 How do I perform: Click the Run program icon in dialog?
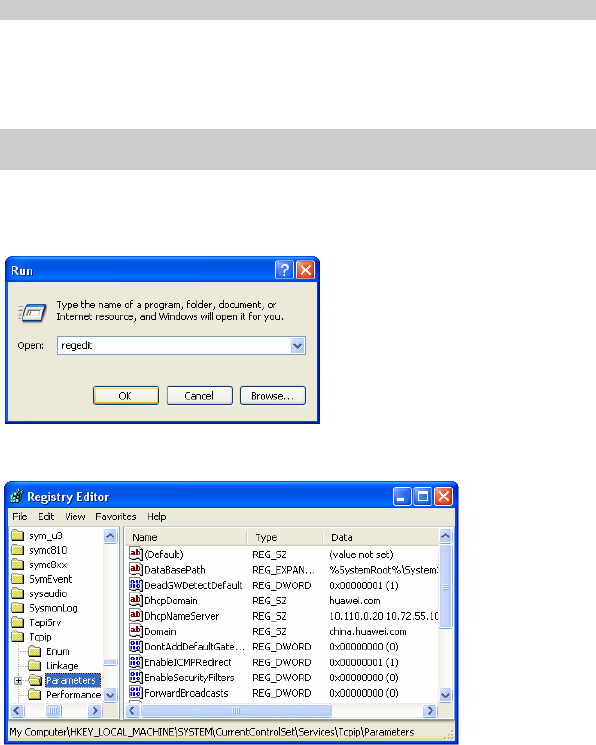[x=33, y=313]
